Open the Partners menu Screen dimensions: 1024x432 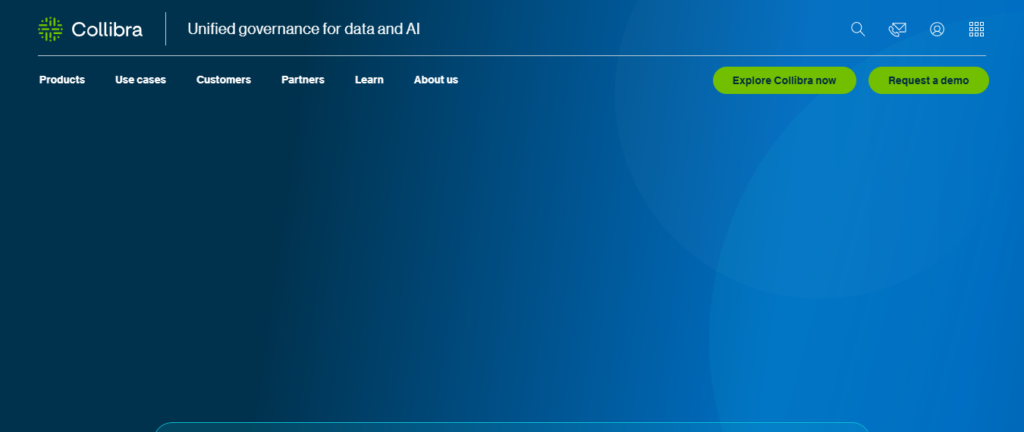[x=303, y=80]
